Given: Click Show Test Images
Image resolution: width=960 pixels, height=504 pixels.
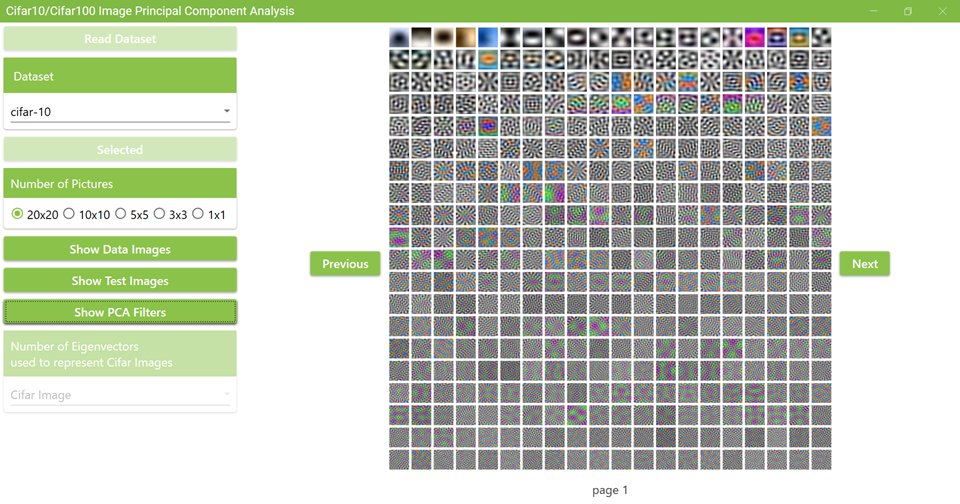Looking at the screenshot, I should [x=120, y=280].
